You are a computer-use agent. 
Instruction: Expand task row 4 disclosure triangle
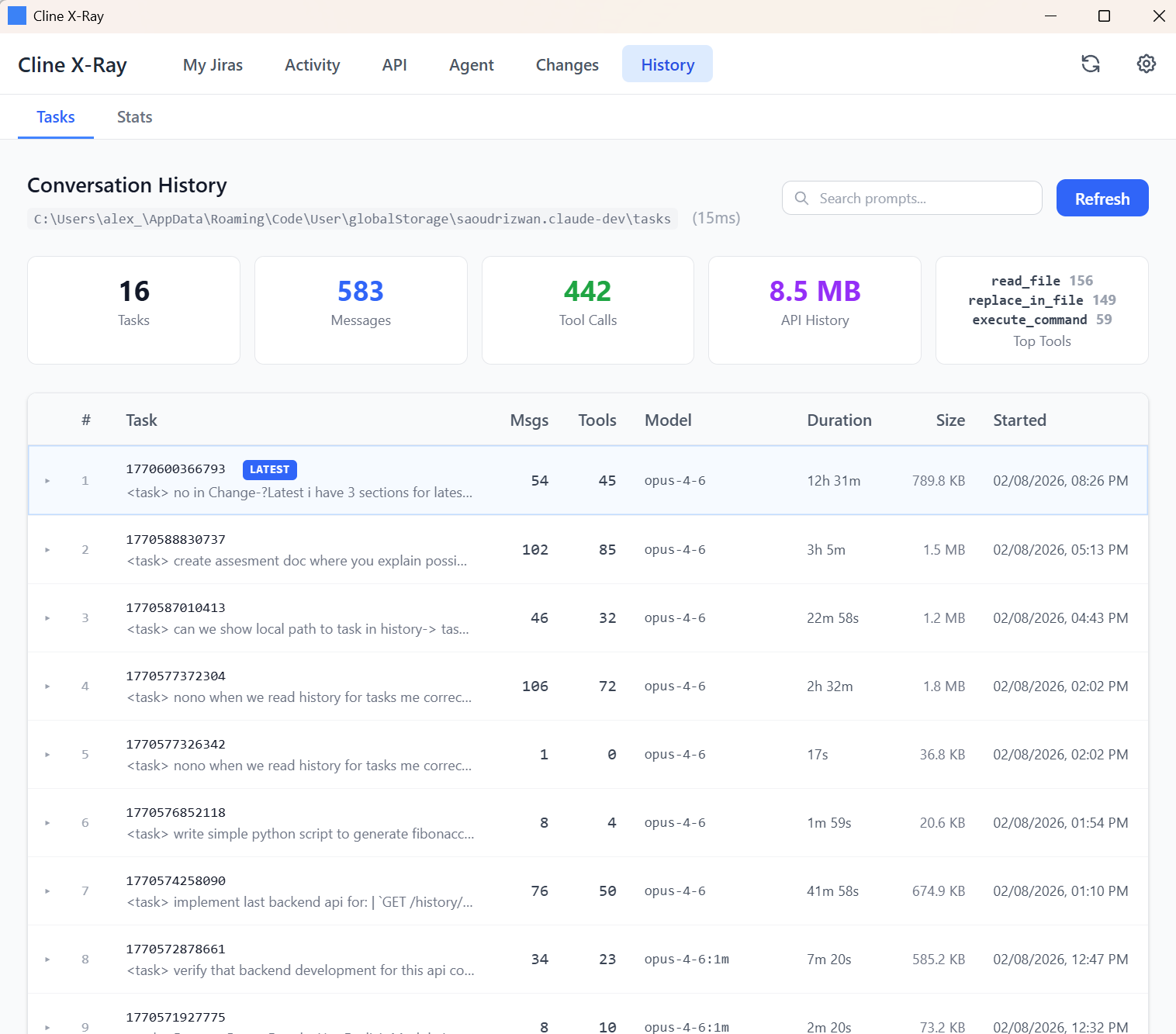click(47, 686)
